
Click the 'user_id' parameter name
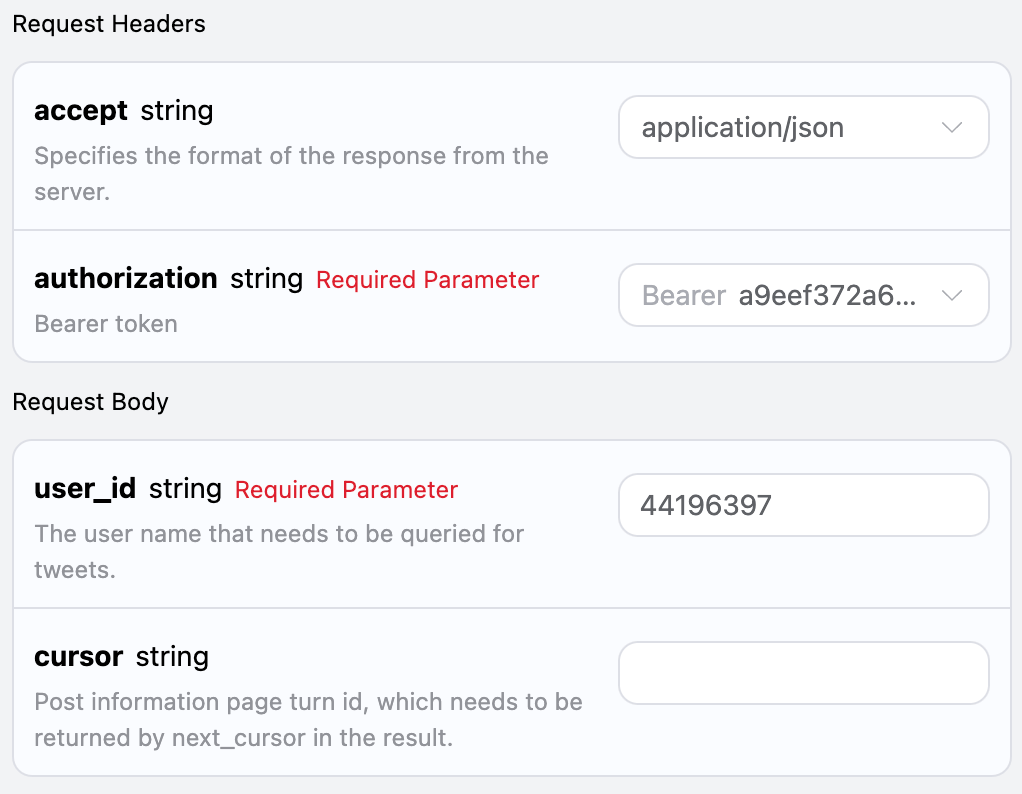click(84, 489)
